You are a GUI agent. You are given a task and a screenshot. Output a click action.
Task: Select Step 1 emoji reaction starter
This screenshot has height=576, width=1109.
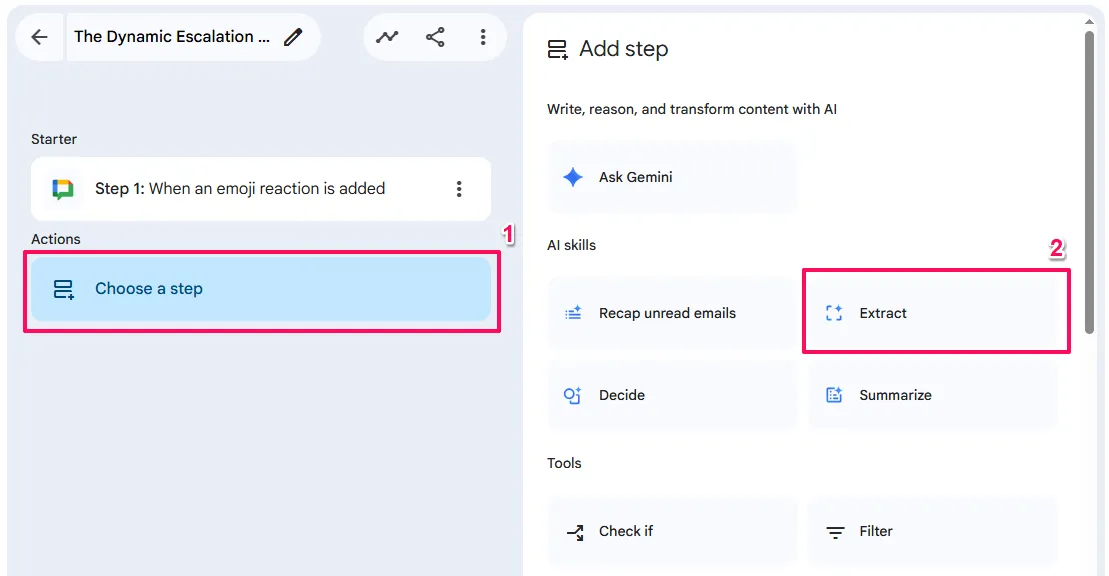point(240,189)
